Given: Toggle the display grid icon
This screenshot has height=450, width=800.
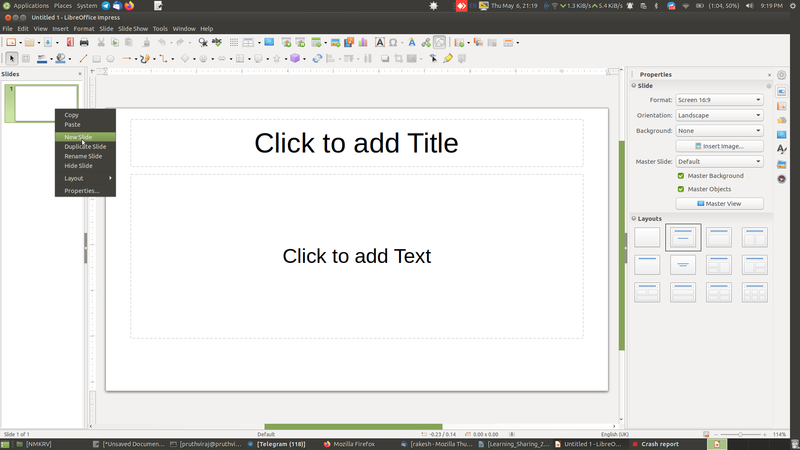Looking at the screenshot, I should [234, 42].
